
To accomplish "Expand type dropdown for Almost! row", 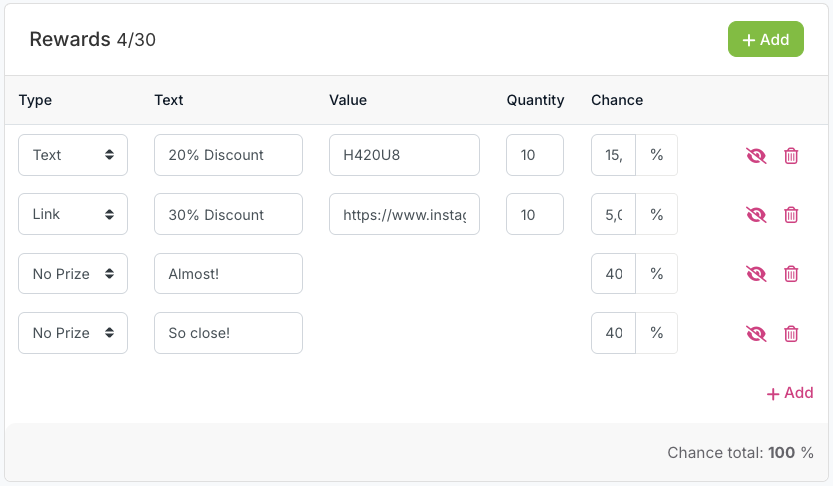I will 73,274.
